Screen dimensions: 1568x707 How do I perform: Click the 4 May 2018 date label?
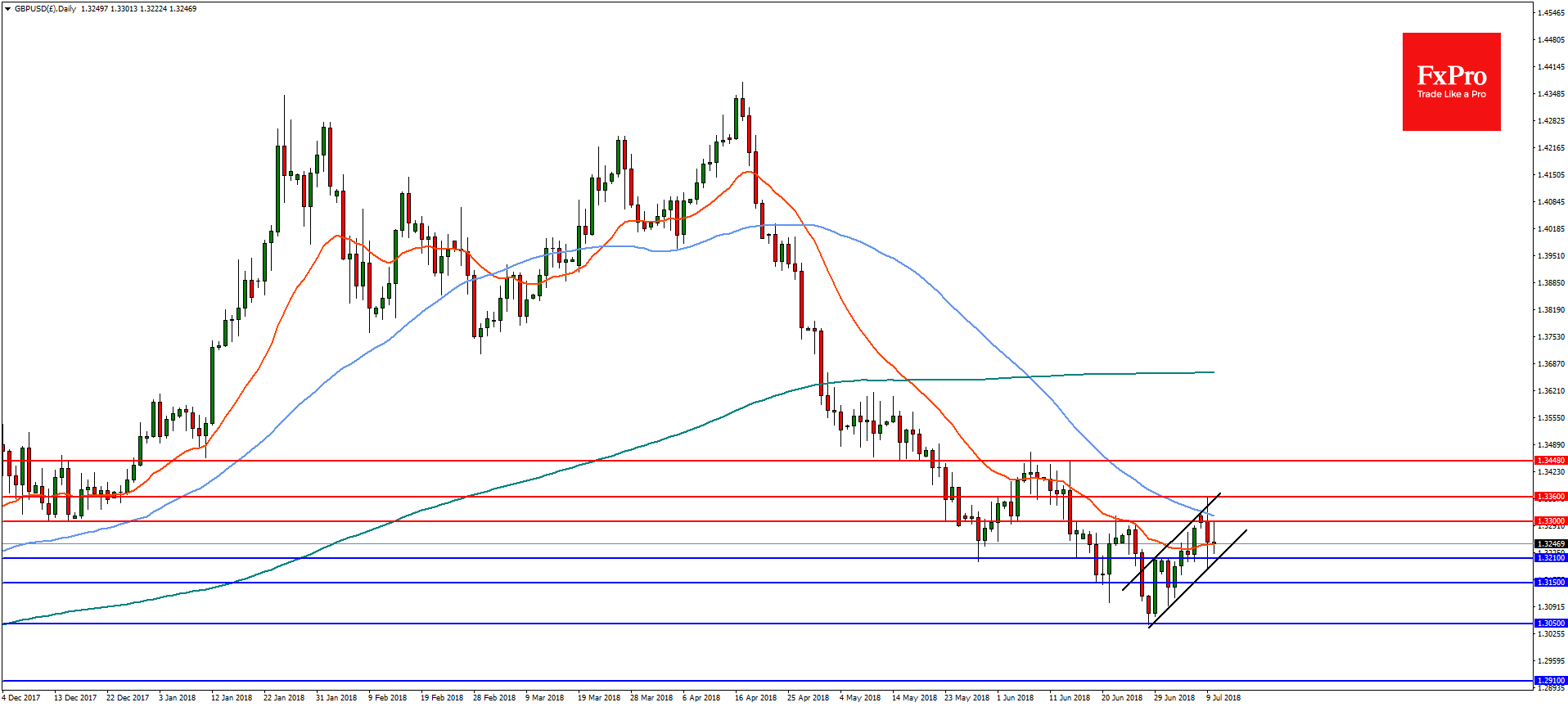point(859,698)
